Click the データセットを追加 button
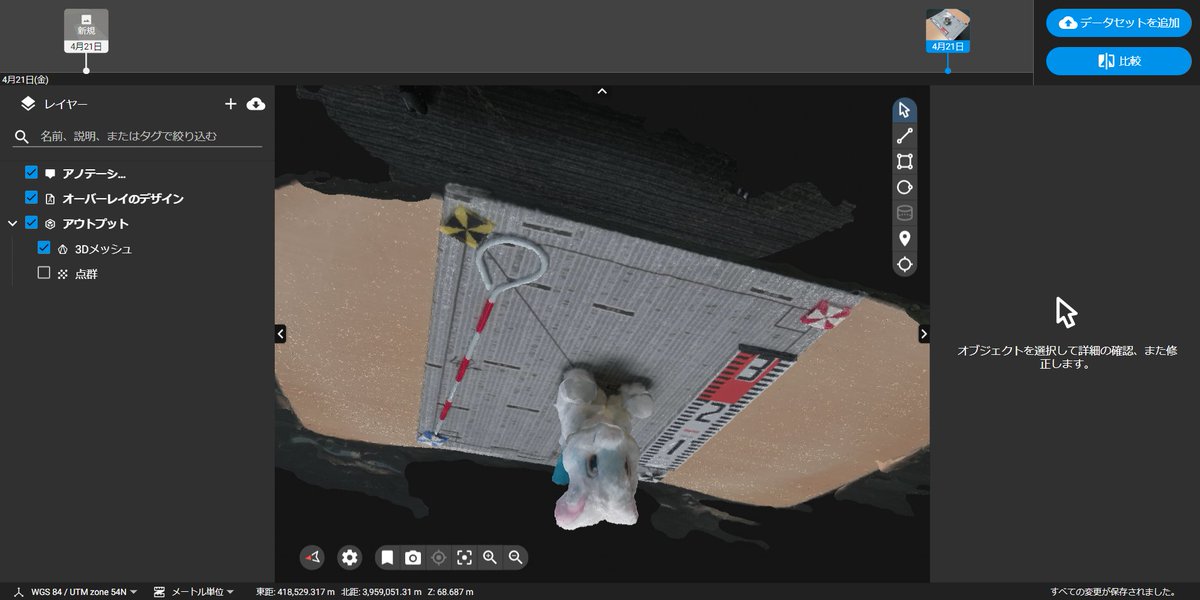The image size is (1200, 600). coord(1118,22)
